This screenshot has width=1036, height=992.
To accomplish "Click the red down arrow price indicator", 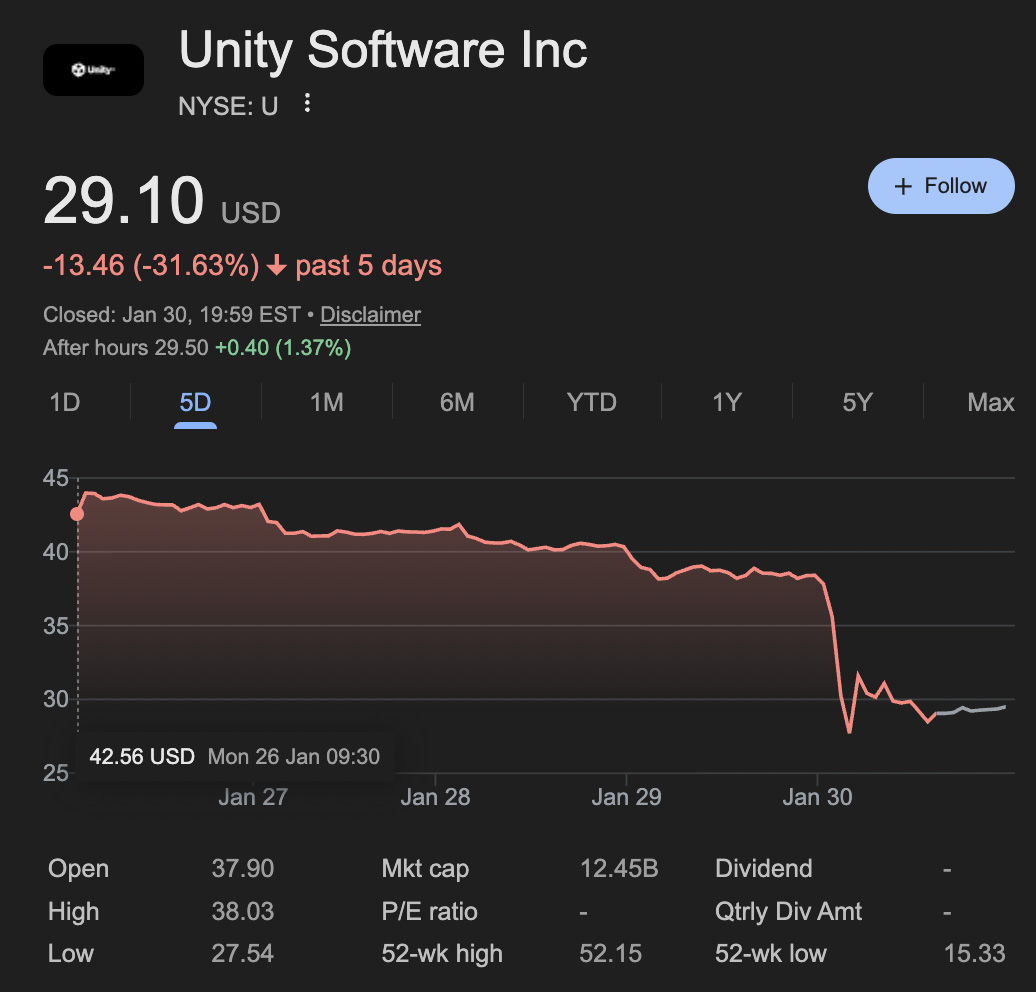I will (277, 267).
